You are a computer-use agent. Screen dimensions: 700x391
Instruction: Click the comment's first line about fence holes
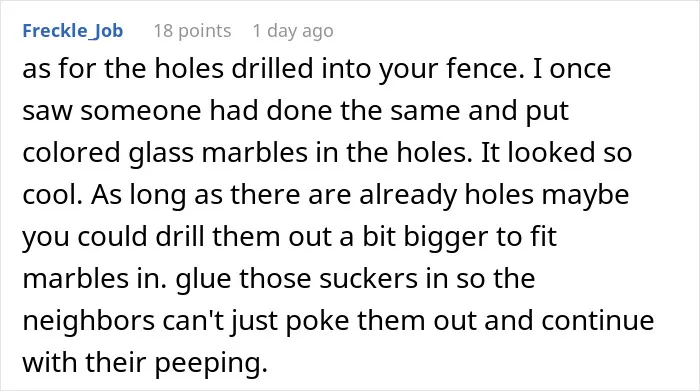[x=317, y=69]
